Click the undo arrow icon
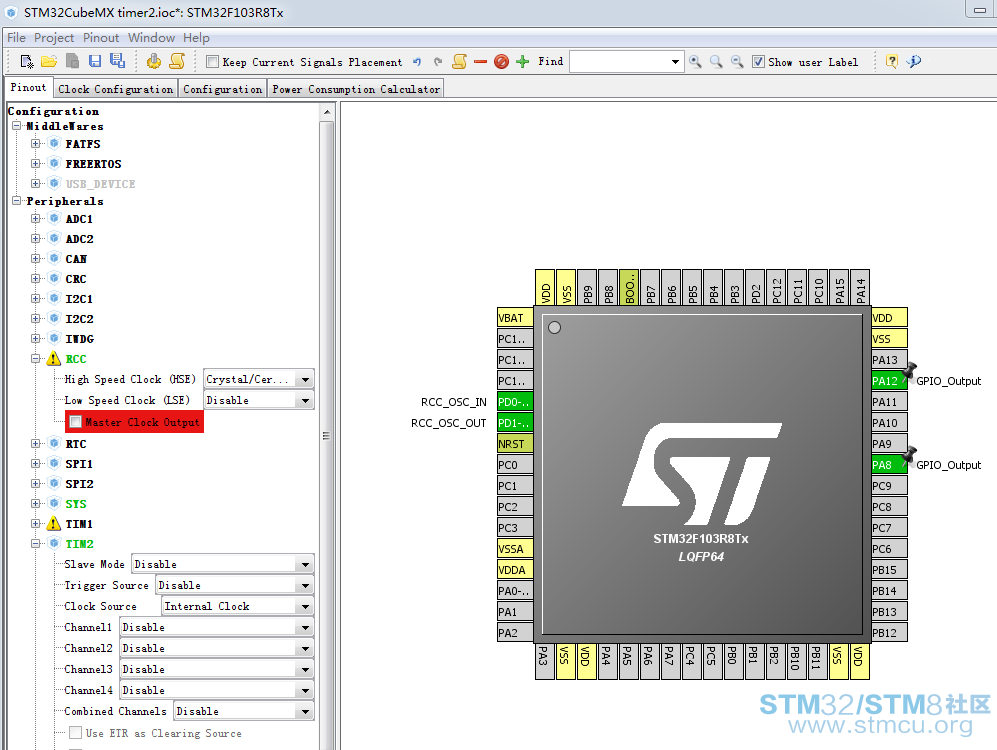Screen dimensions: 997x750 click(x=417, y=62)
